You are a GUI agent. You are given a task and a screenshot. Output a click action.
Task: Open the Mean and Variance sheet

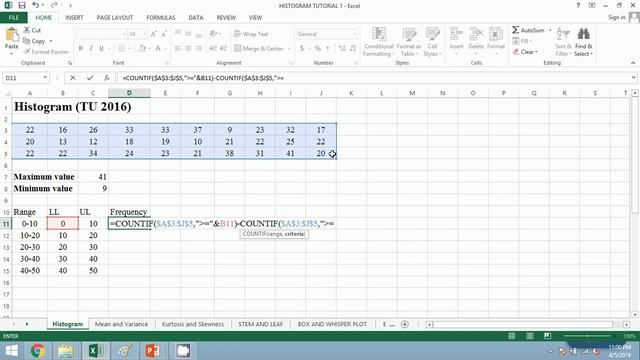pos(121,324)
